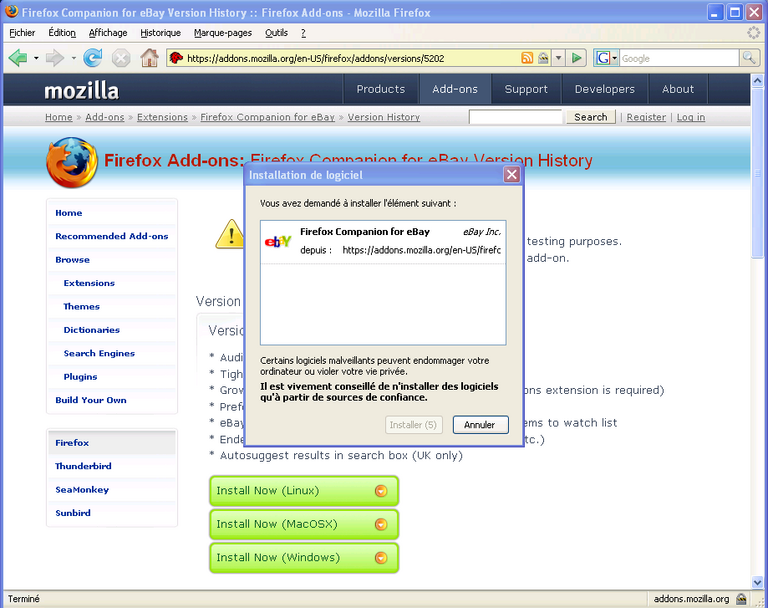Open the Fichier menu
Screen dimensions: 768x608
(22, 33)
